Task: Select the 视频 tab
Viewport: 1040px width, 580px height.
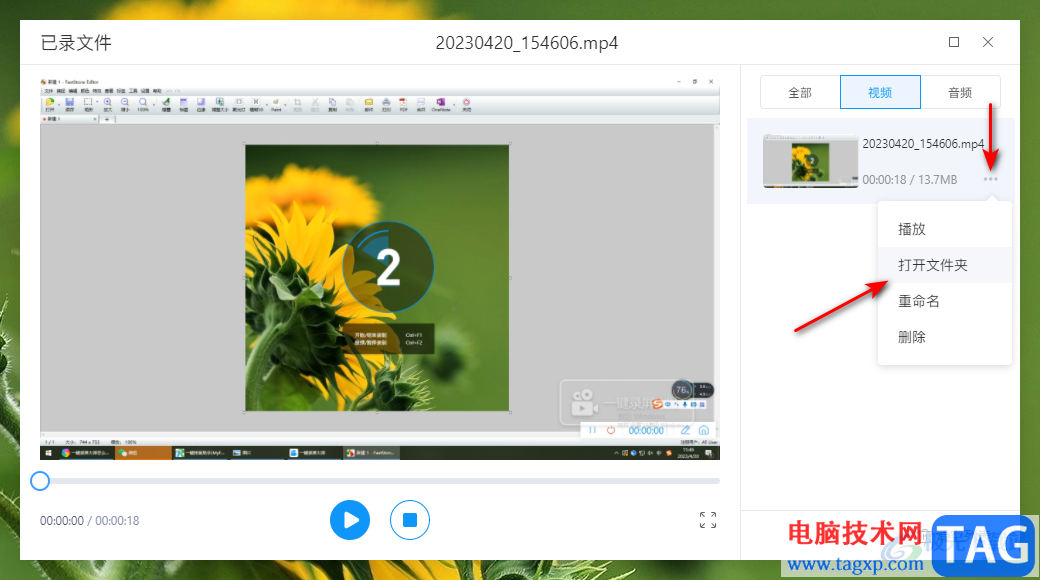Action: point(880,92)
